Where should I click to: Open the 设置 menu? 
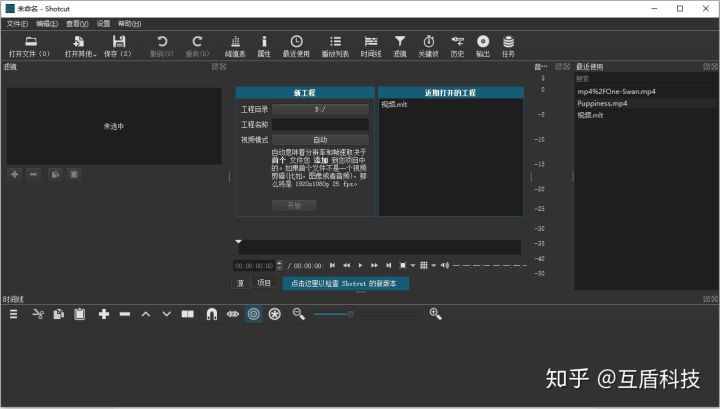tap(103, 23)
